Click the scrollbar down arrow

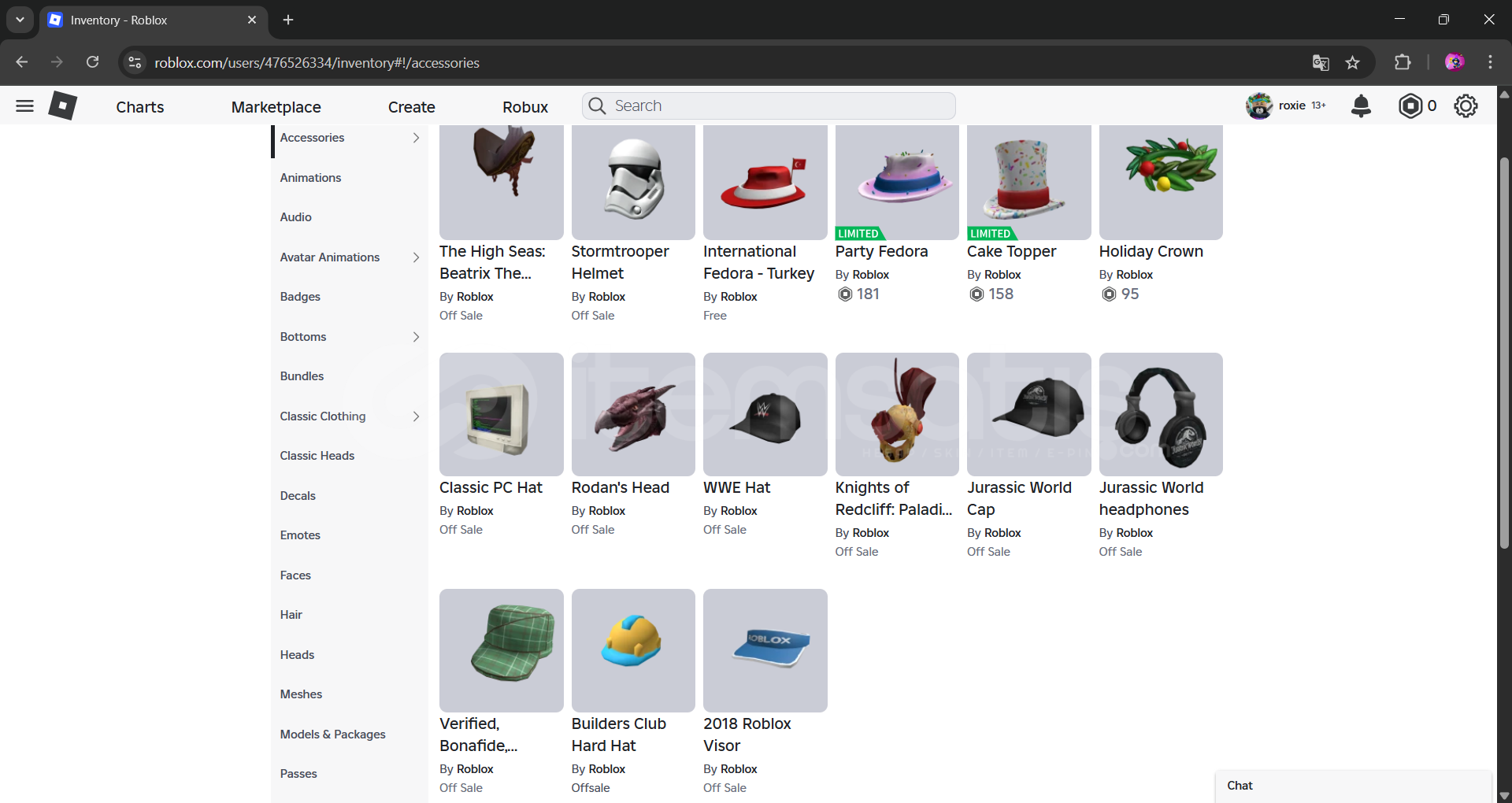click(1504, 795)
